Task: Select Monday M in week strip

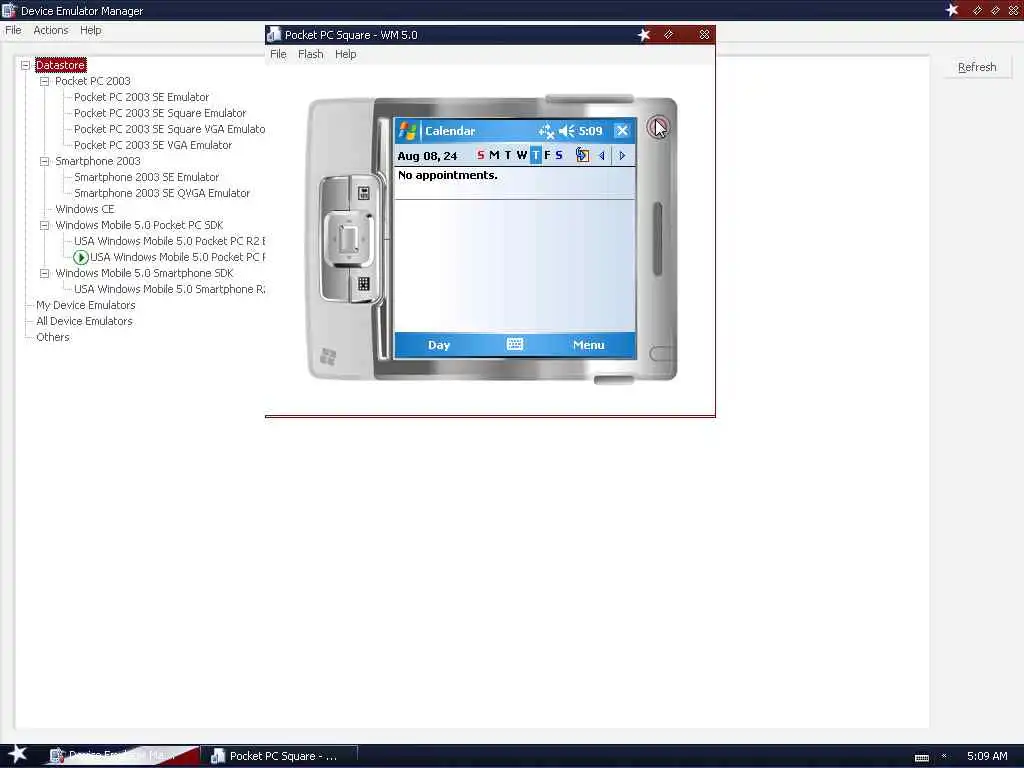Action: (x=494, y=155)
